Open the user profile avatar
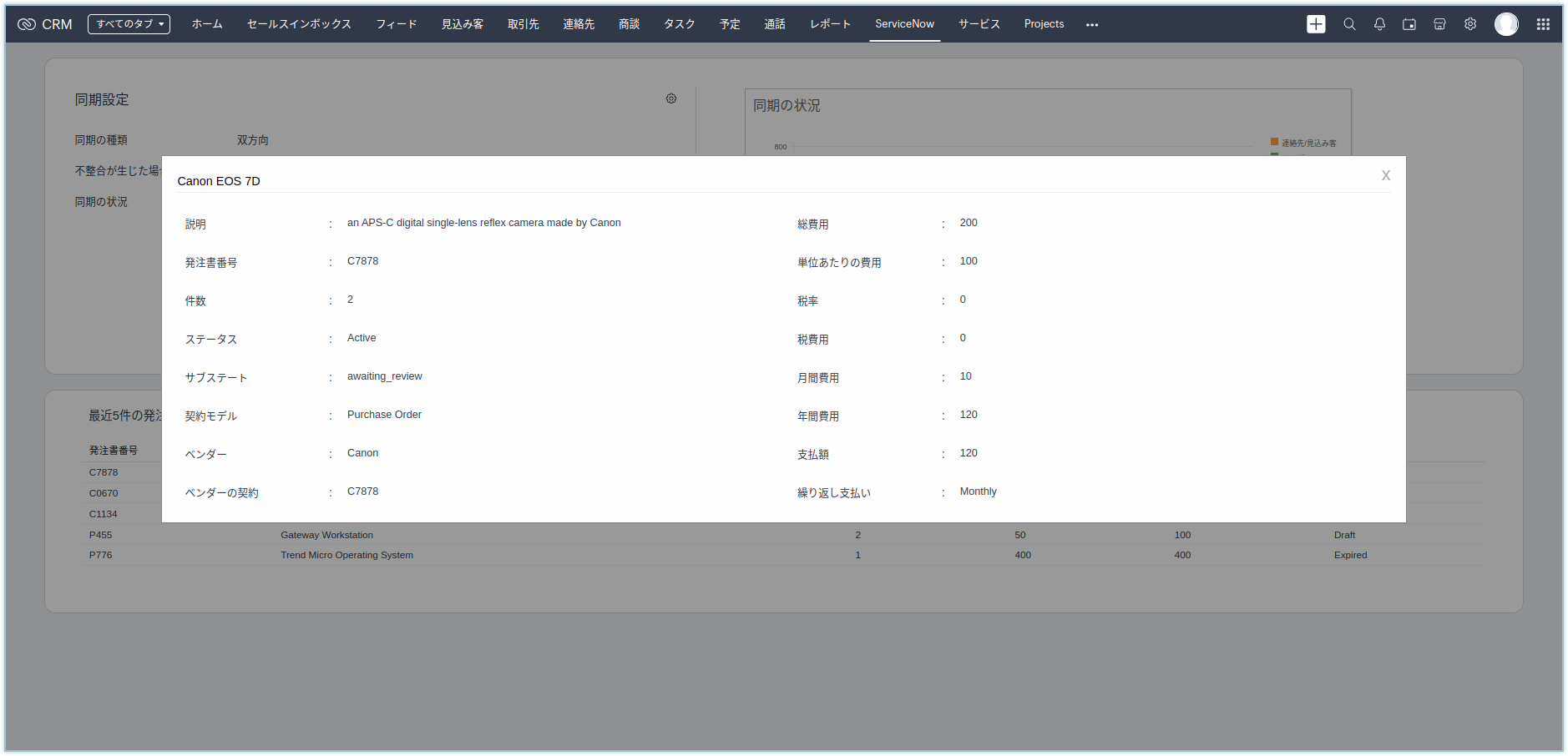Image resolution: width=1568 pixels, height=756 pixels. [x=1506, y=24]
